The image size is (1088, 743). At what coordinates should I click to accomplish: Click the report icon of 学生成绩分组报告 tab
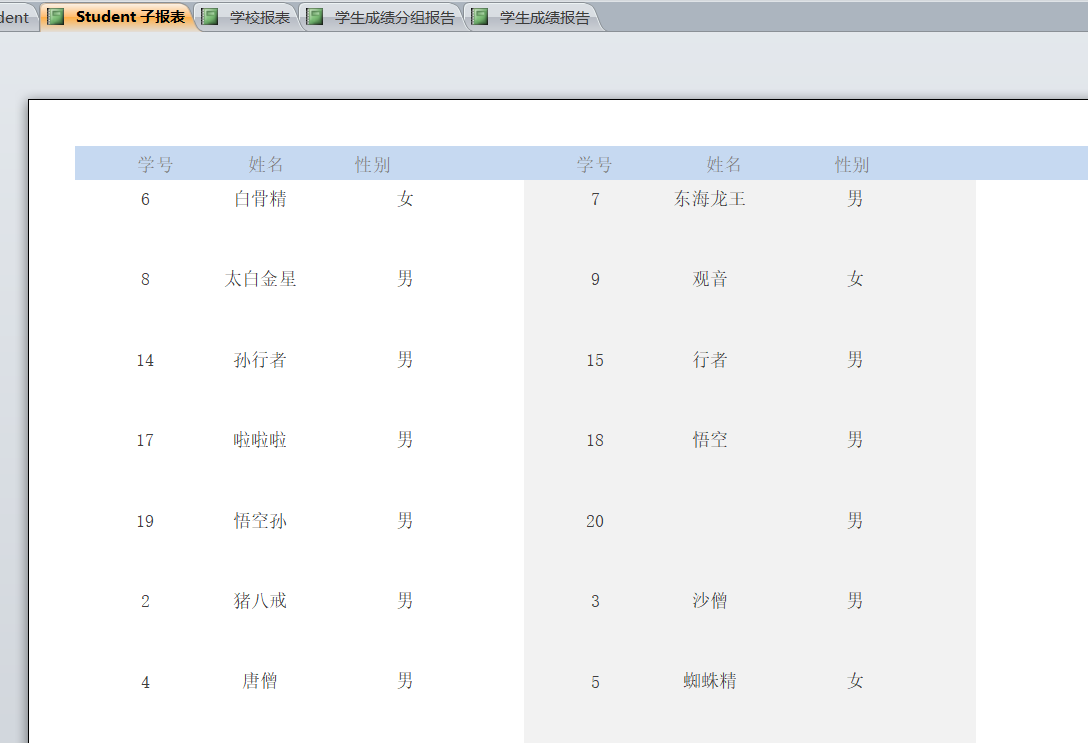[x=315, y=17]
